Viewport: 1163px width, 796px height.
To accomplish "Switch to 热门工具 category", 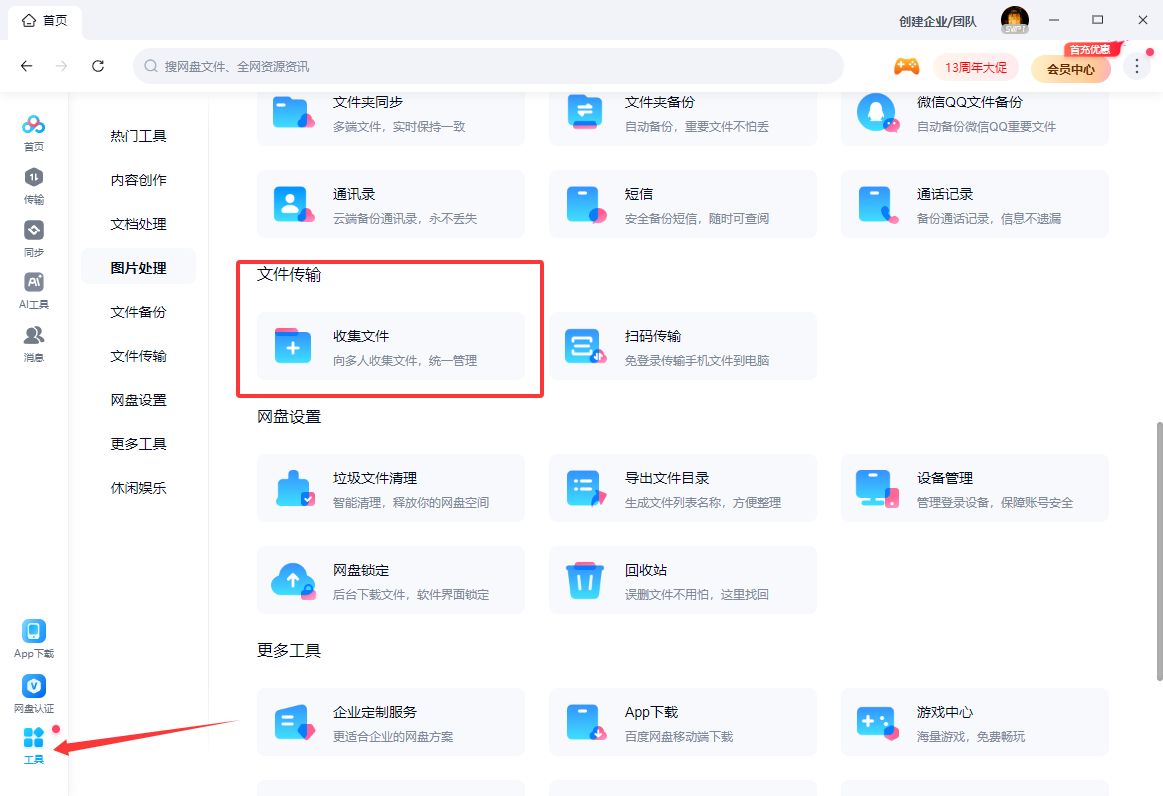I will coord(138,135).
